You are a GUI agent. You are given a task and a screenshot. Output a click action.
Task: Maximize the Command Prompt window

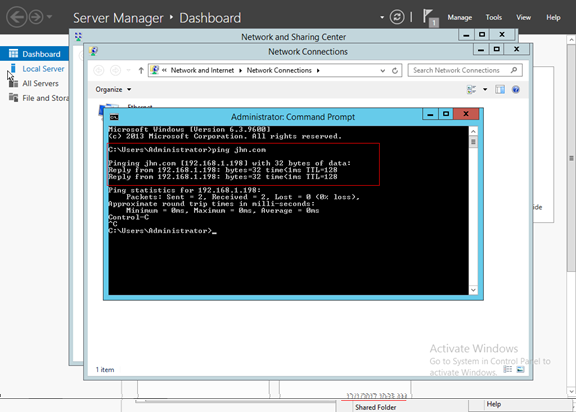click(x=446, y=114)
